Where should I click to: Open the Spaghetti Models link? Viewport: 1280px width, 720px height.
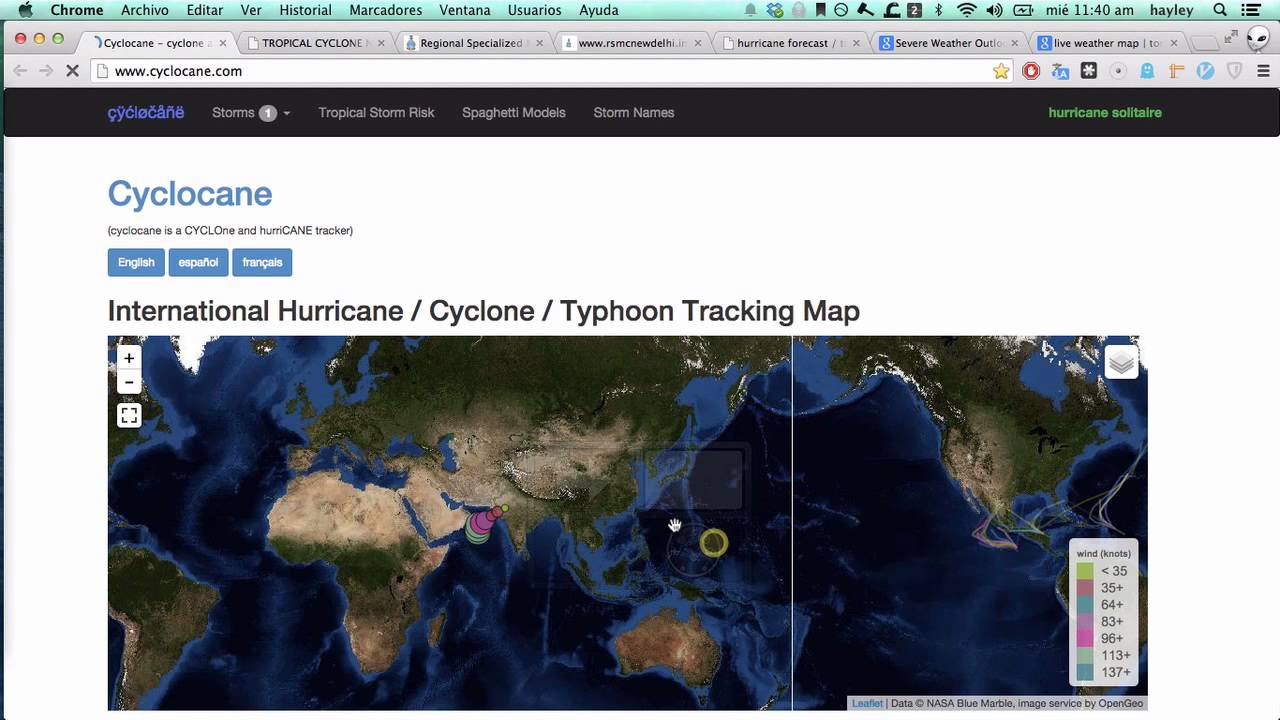514,113
